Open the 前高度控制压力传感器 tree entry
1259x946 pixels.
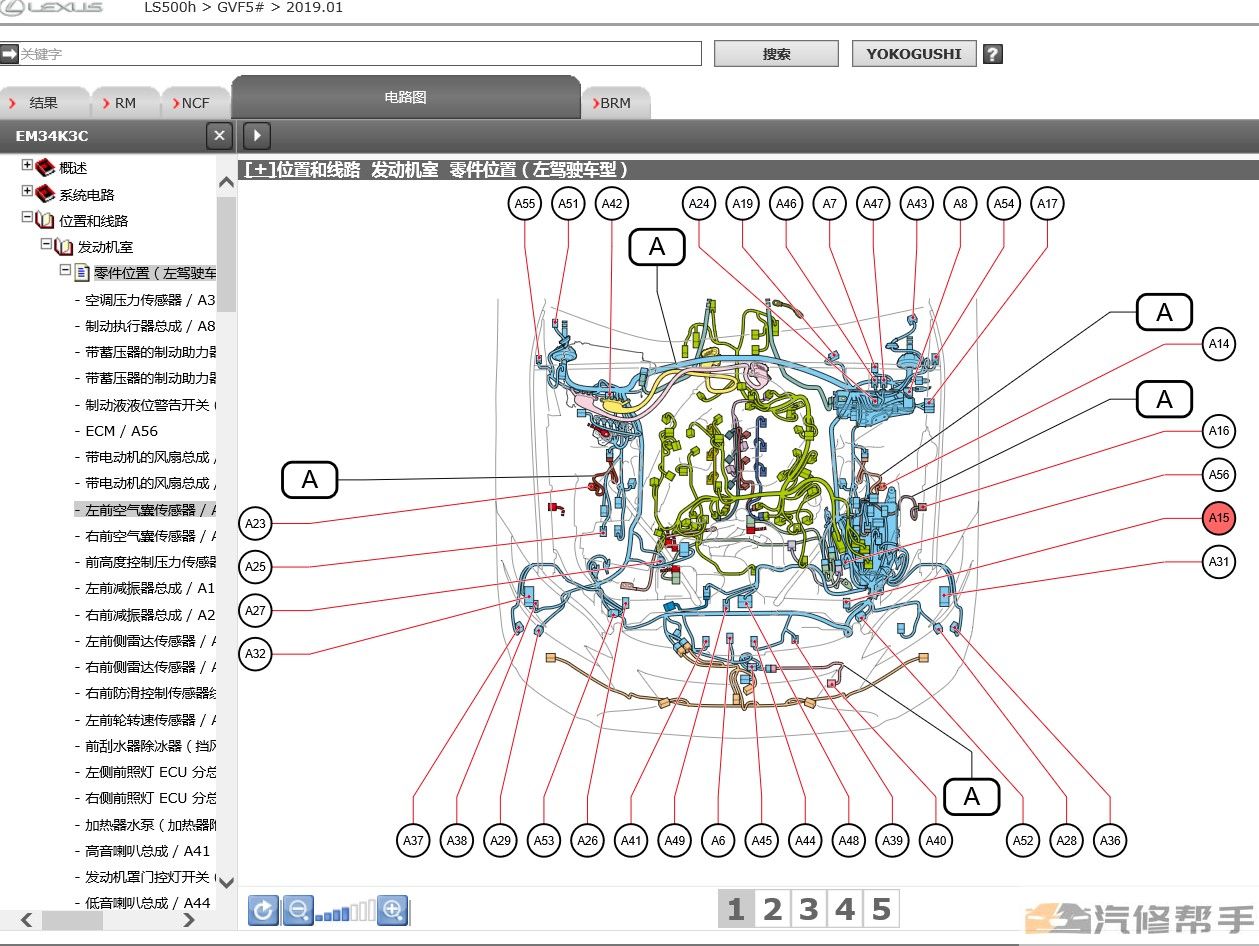click(149, 562)
